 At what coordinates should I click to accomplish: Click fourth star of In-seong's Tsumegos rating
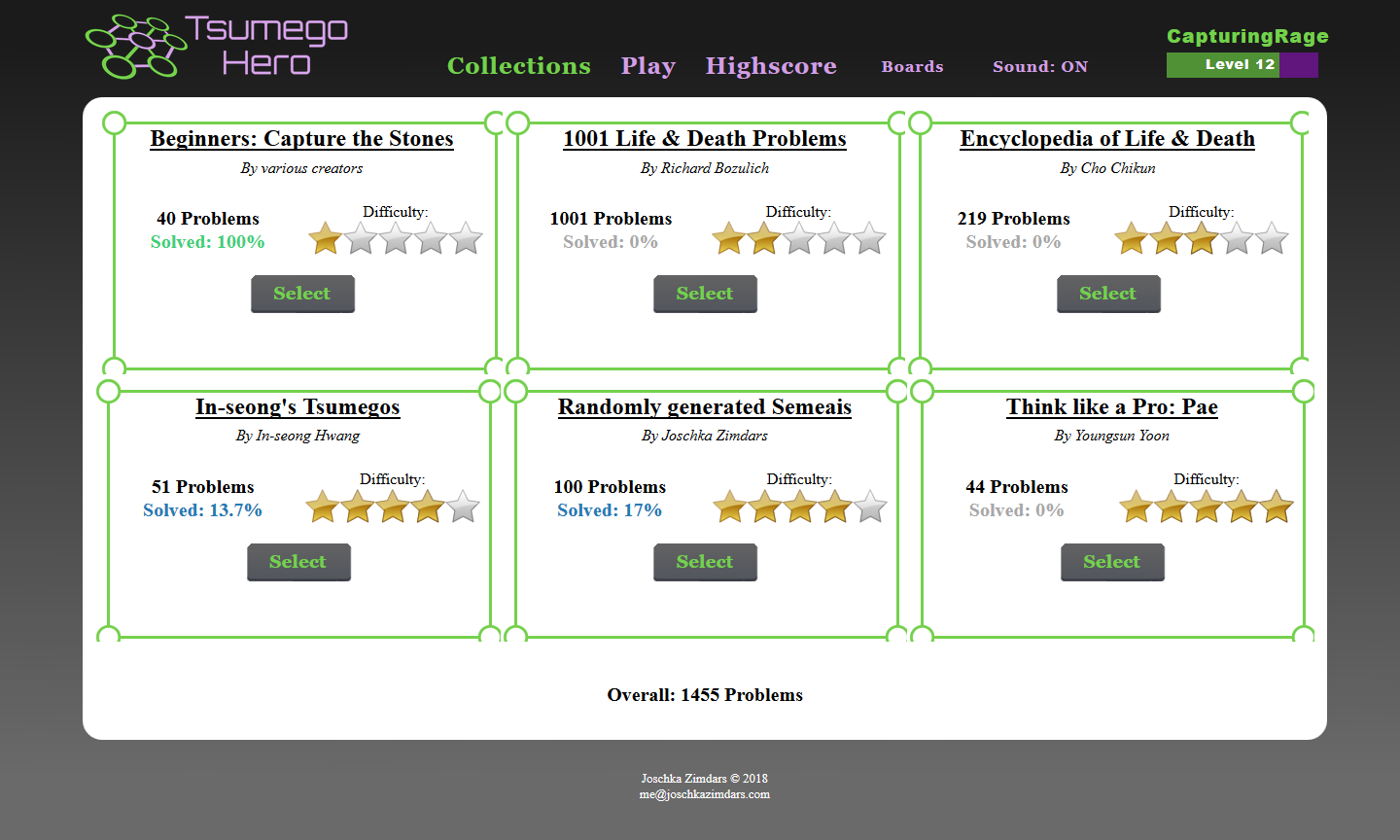[x=428, y=507]
